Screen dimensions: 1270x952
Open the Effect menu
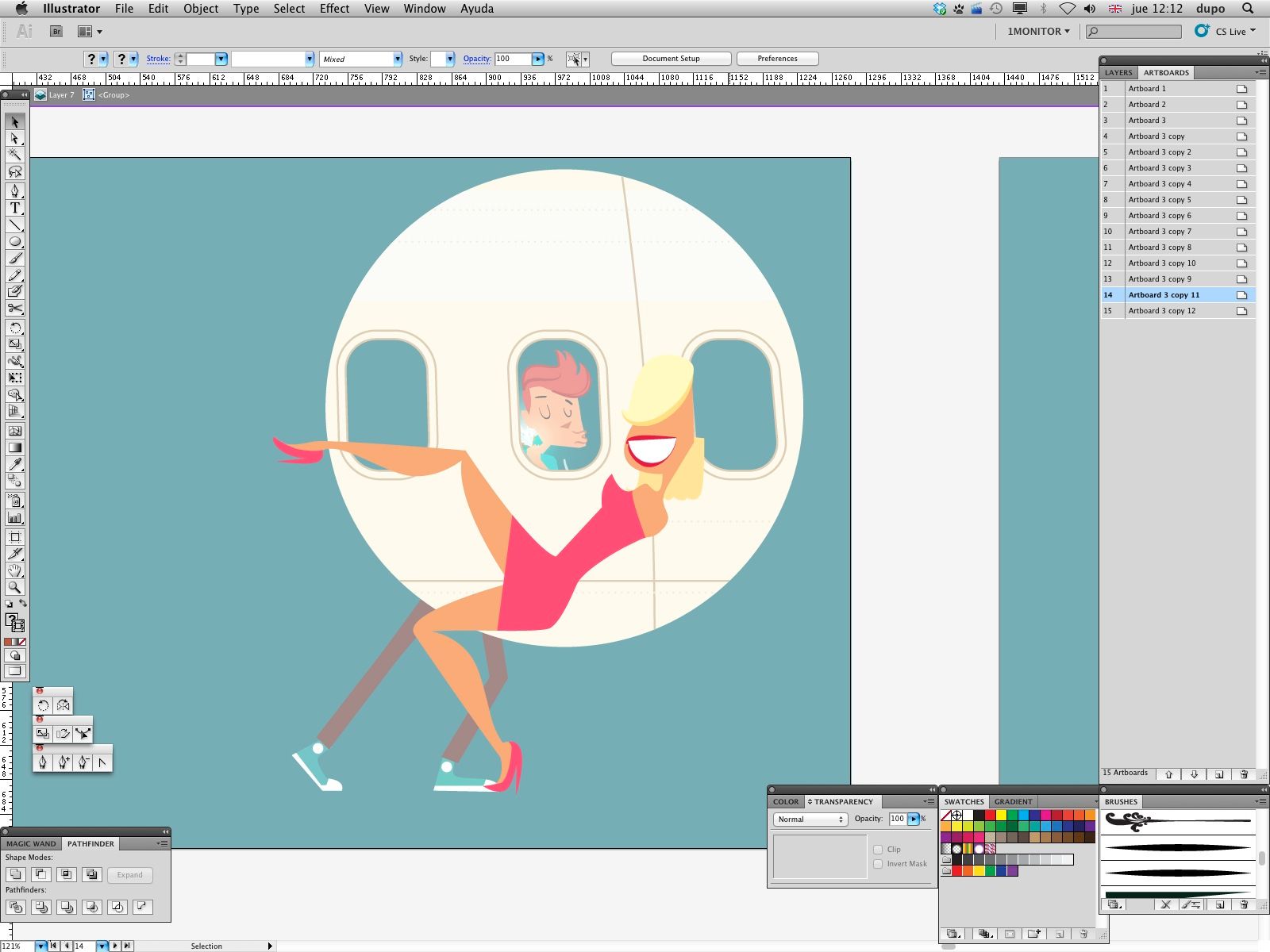pyautogui.click(x=334, y=9)
